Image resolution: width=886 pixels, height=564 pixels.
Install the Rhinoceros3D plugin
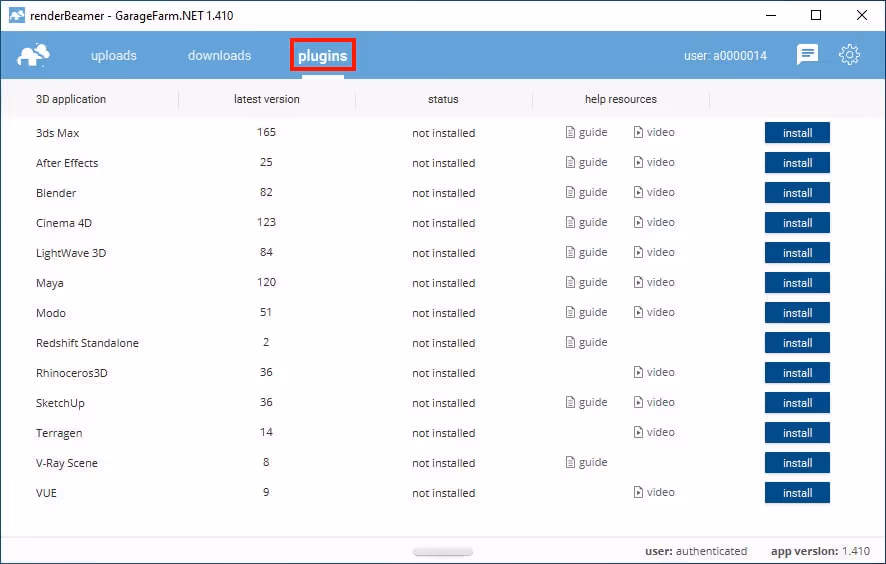click(797, 372)
